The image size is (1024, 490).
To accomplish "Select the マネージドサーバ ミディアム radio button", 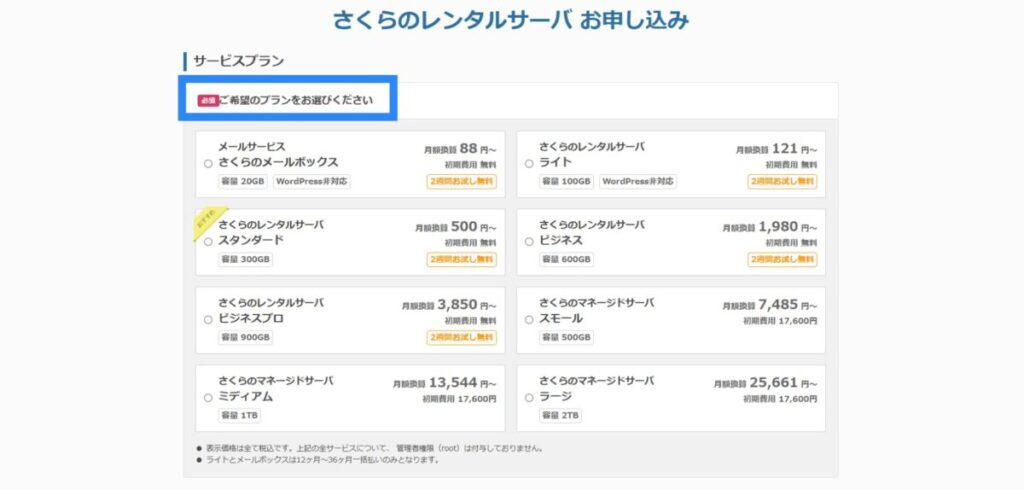I will [208, 397].
